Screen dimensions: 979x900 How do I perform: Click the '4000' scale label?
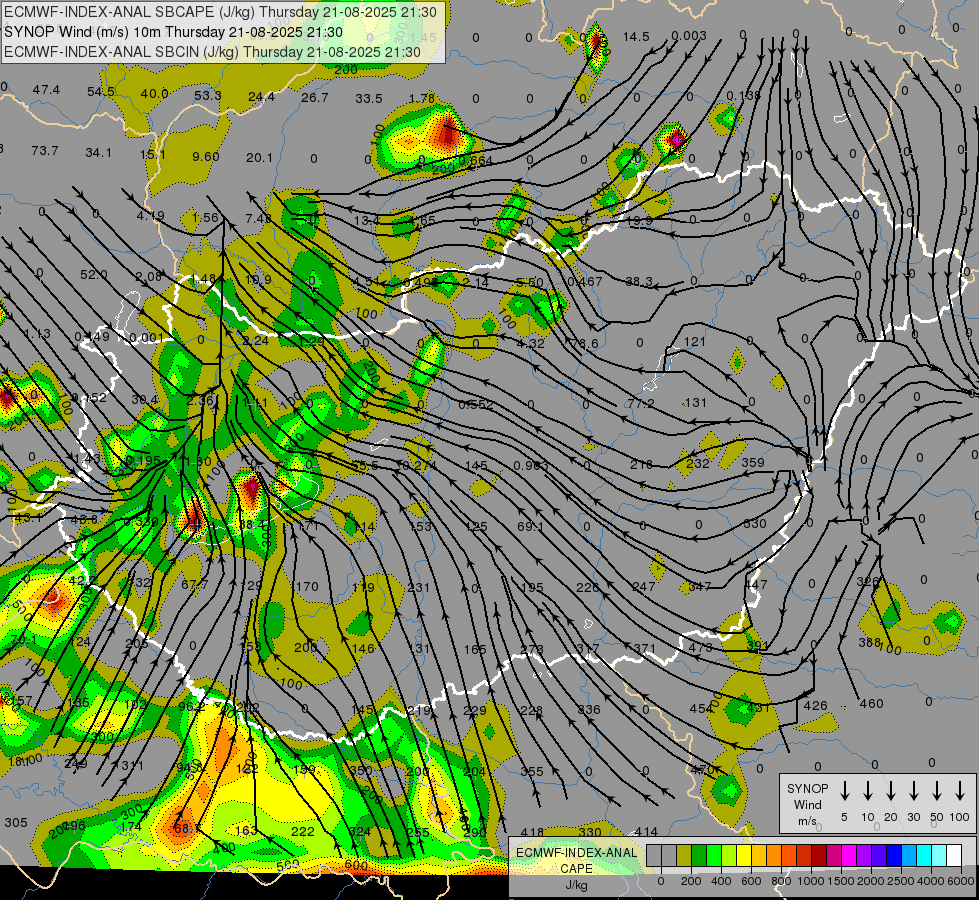(930, 881)
